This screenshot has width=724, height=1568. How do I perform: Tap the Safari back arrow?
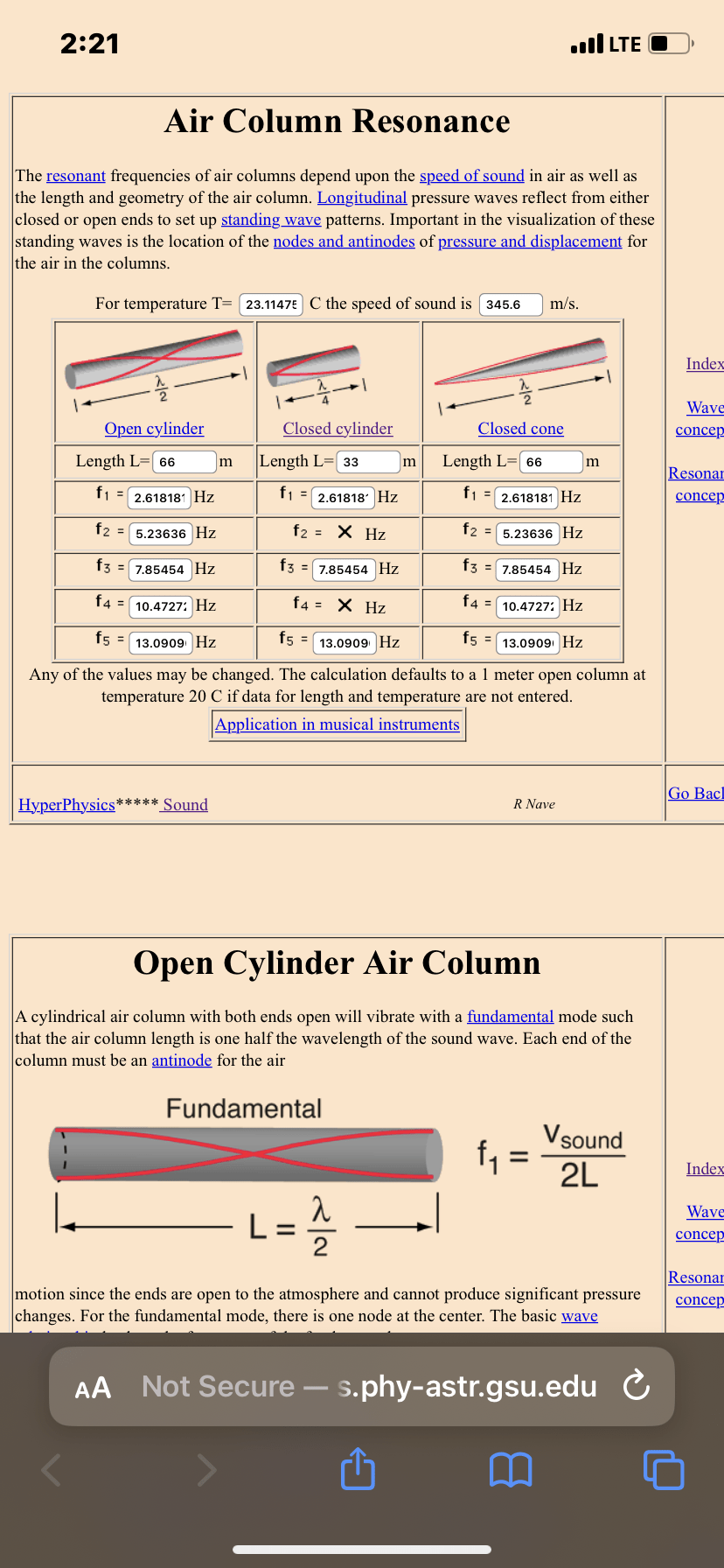coord(52,1469)
